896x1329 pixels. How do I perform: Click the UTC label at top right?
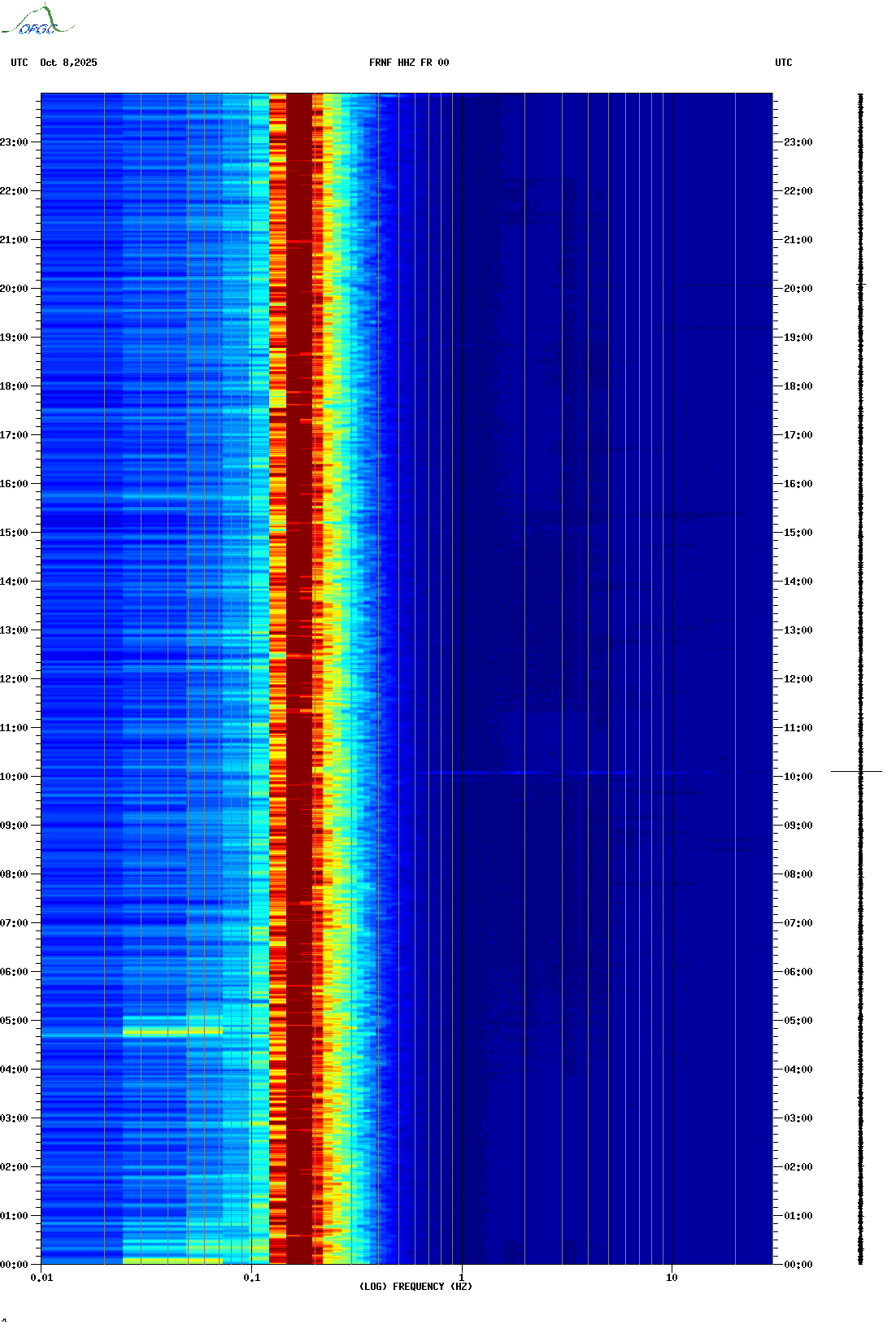tap(783, 63)
